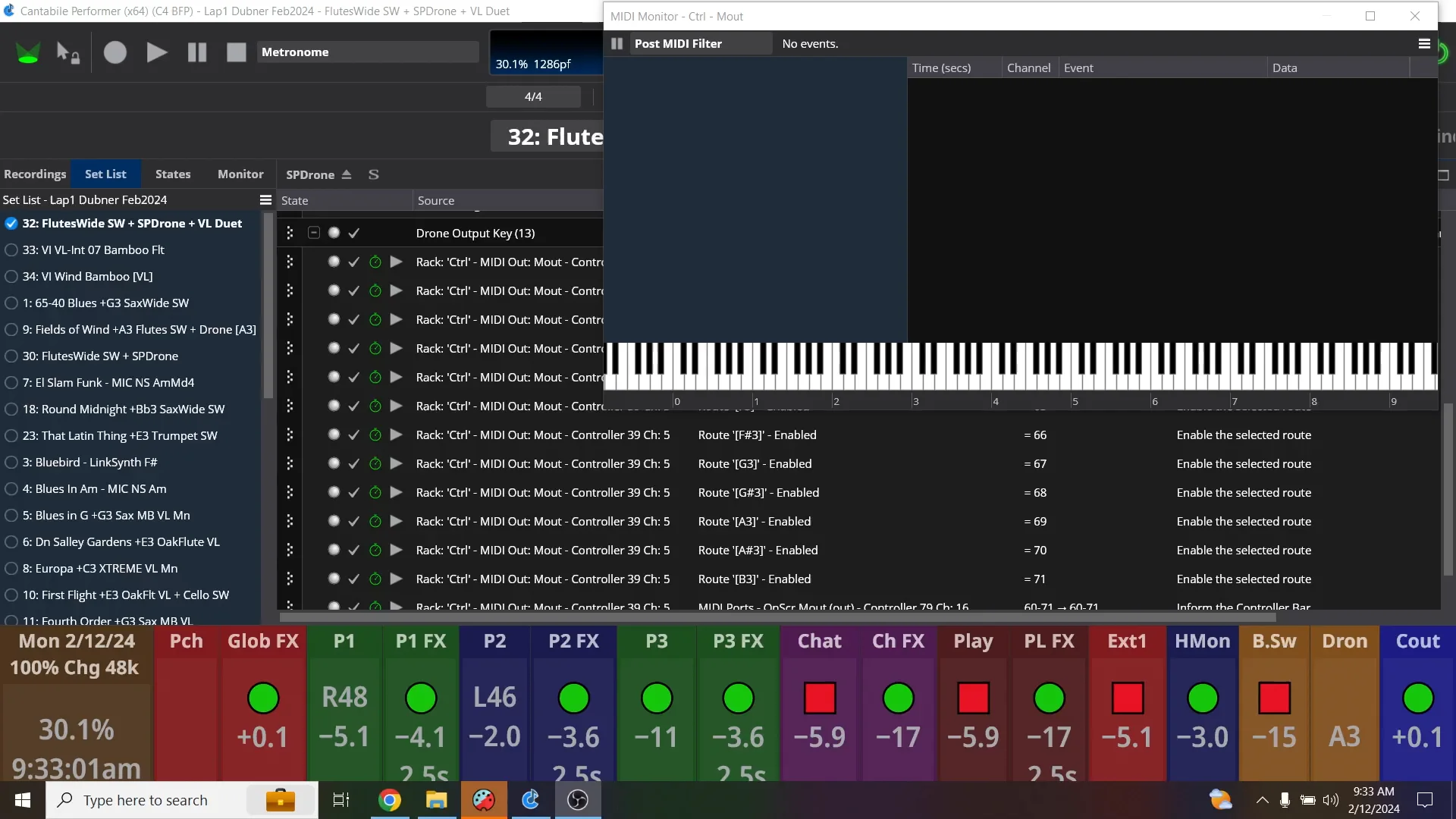1456x819 pixels.
Task: Open the Recordings tab
Action: tap(35, 174)
